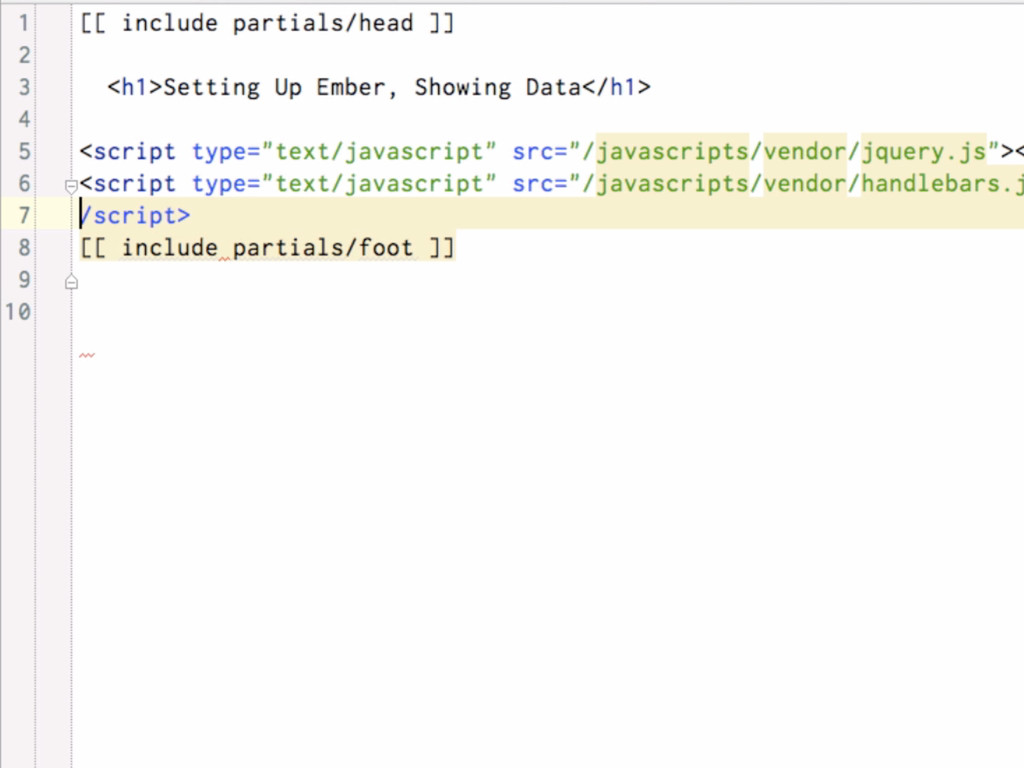
Task: Click 'include partials/foot' text on line 8
Action: [x=267, y=248]
